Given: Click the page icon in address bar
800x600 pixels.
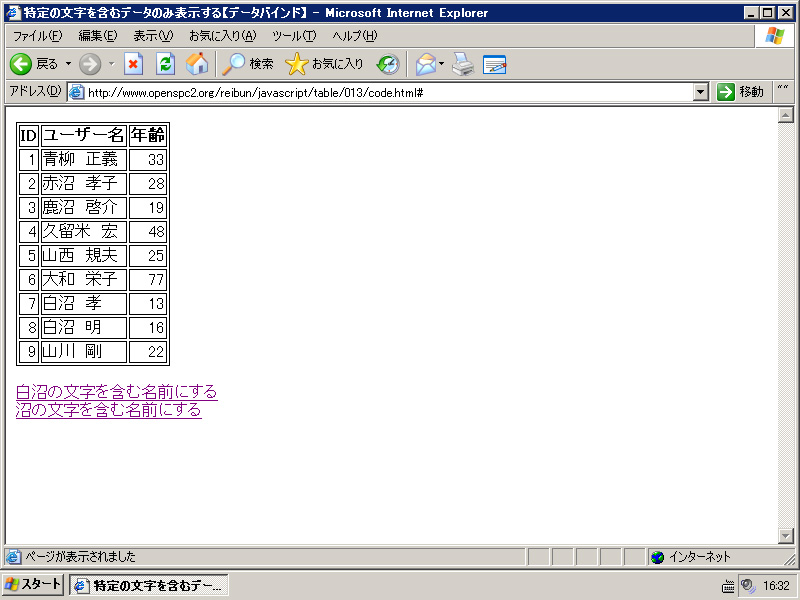Looking at the screenshot, I should click(77, 92).
